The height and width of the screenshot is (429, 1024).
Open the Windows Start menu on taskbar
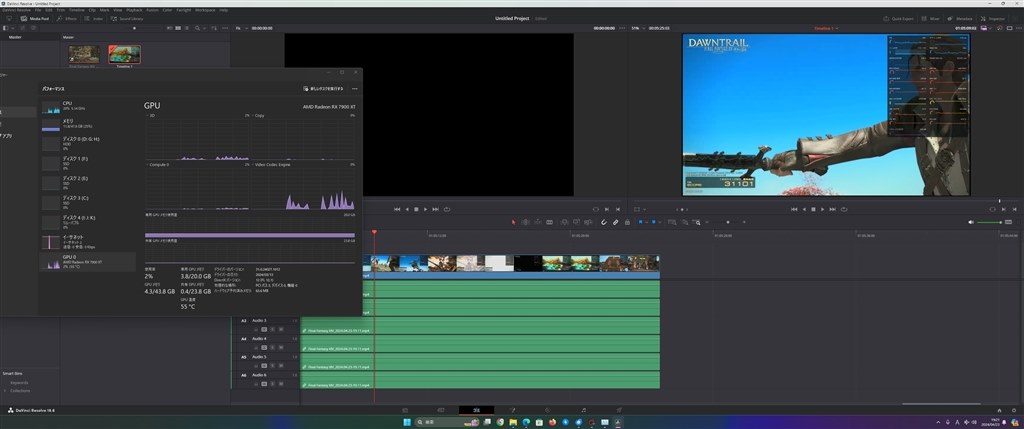pyautogui.click(x=405, y=422)
